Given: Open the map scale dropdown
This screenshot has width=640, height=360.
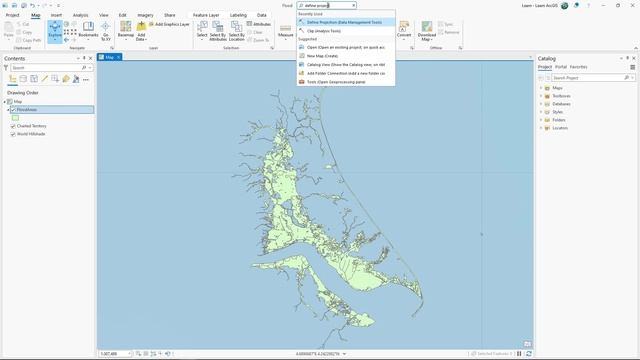Looking at the screenshot, I should click(129, 353).
